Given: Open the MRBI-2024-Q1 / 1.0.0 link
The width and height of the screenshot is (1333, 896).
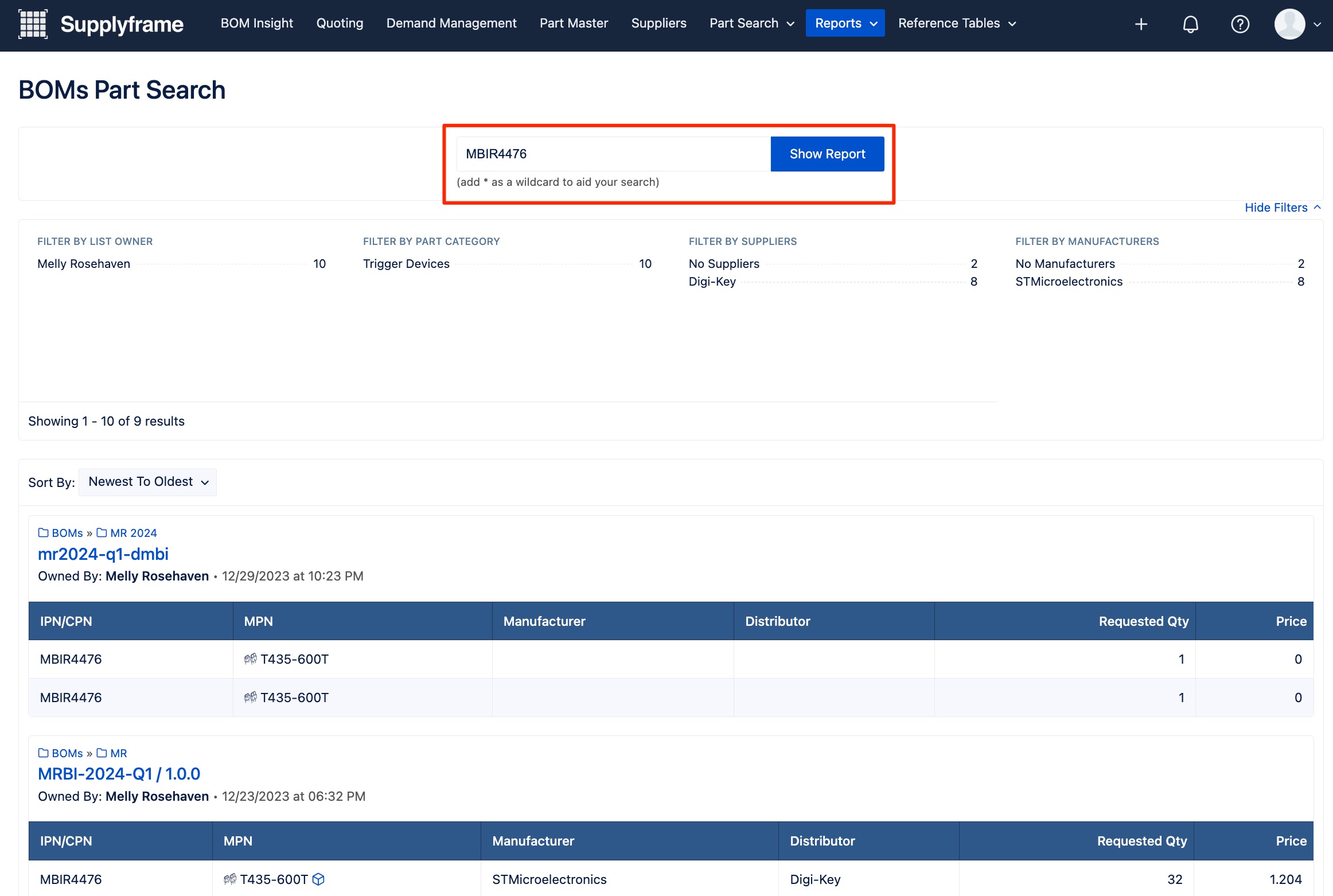Looking at the screenshot, I should point(119,773).
